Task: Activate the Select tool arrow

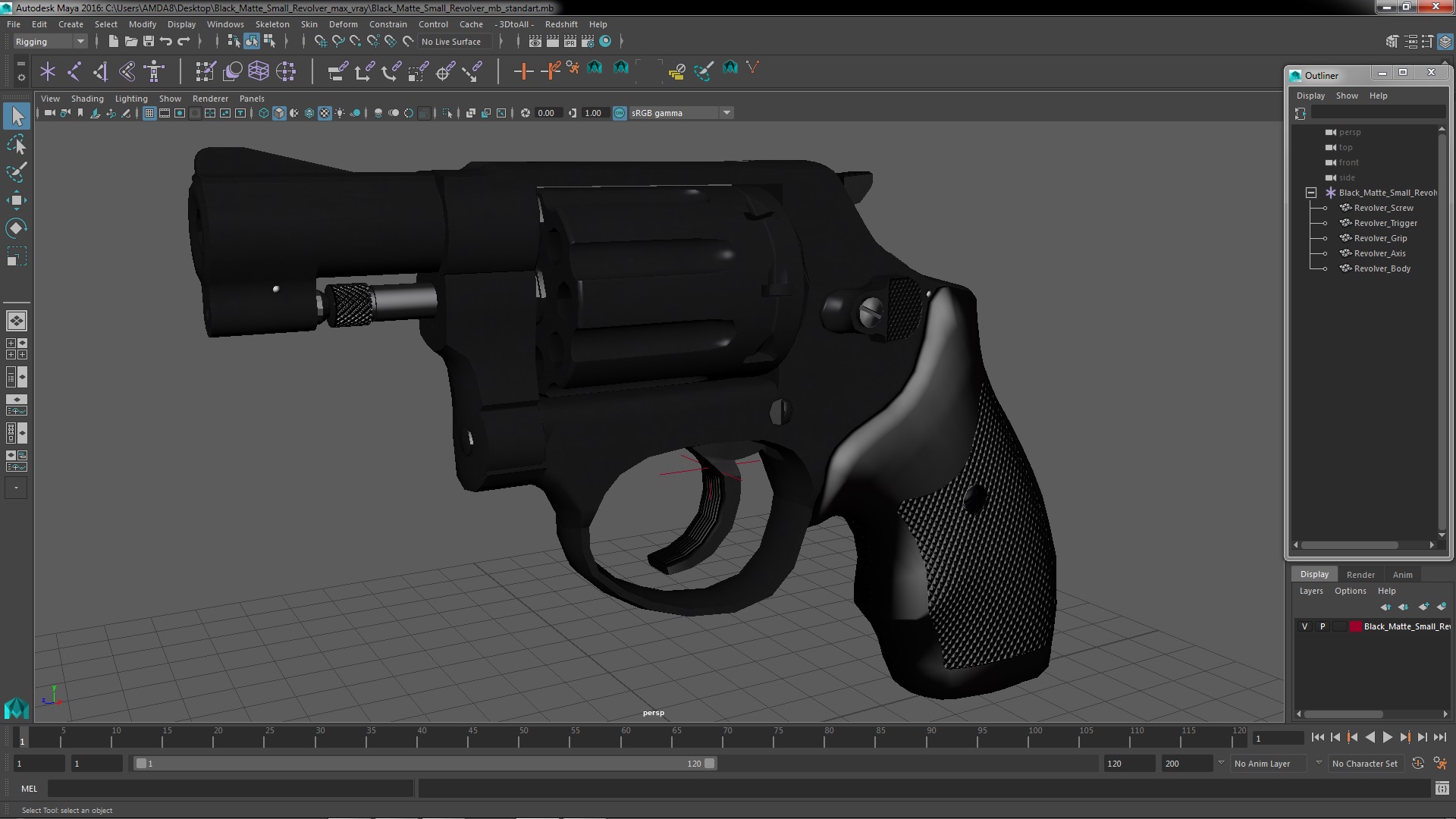Action: (x=16, y=116)
